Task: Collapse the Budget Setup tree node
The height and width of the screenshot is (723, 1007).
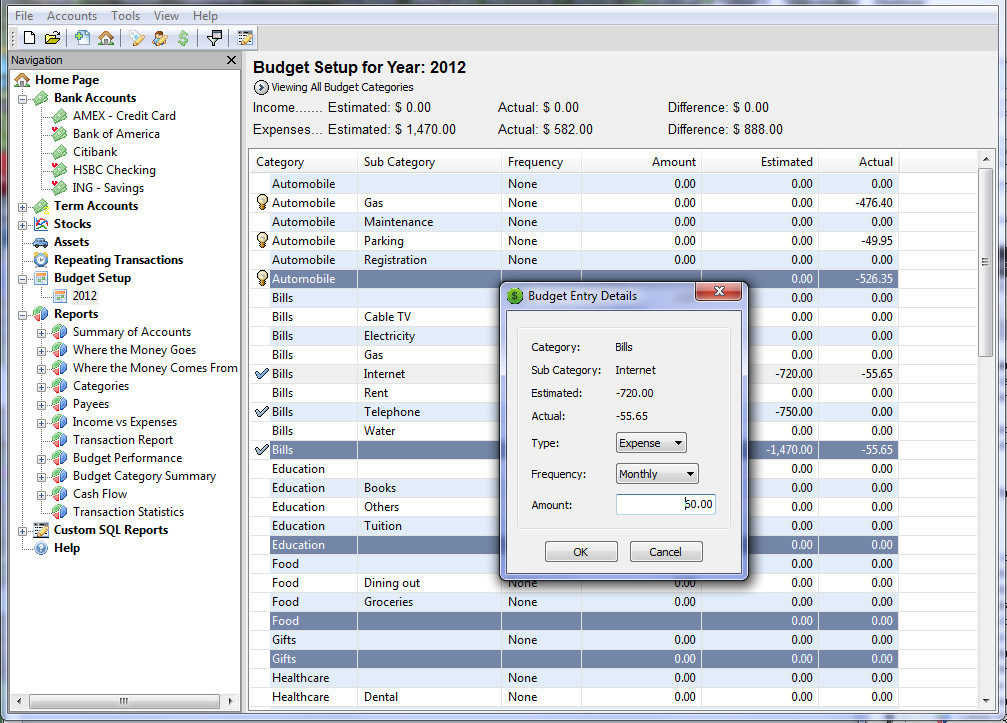Action: 22,279
